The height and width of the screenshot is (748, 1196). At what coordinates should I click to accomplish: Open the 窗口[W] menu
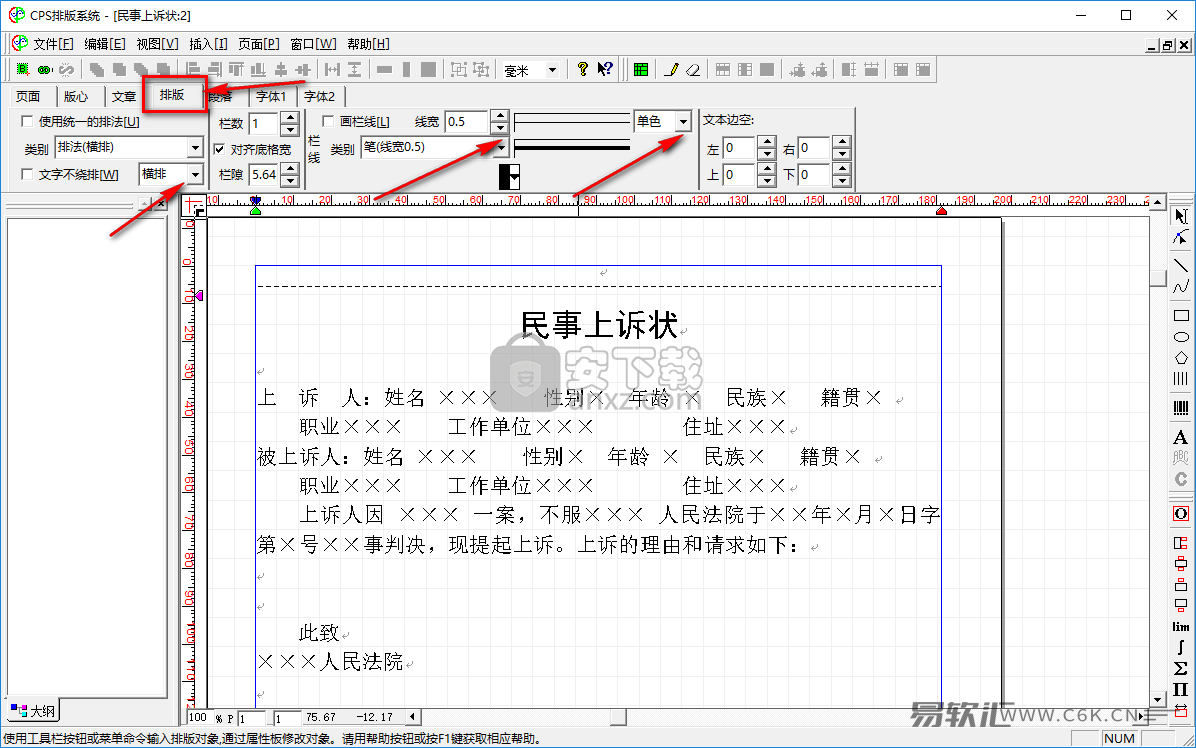tap(313, 44)
